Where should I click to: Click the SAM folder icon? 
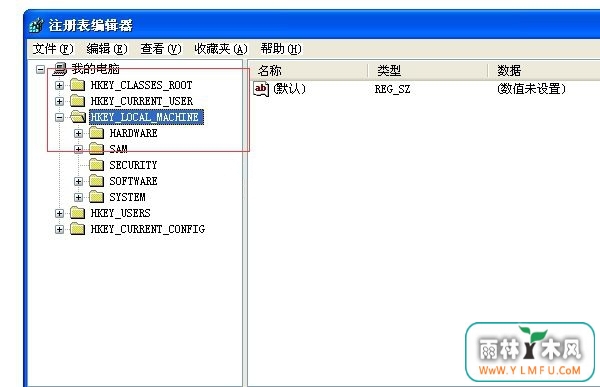pos(96,149)
